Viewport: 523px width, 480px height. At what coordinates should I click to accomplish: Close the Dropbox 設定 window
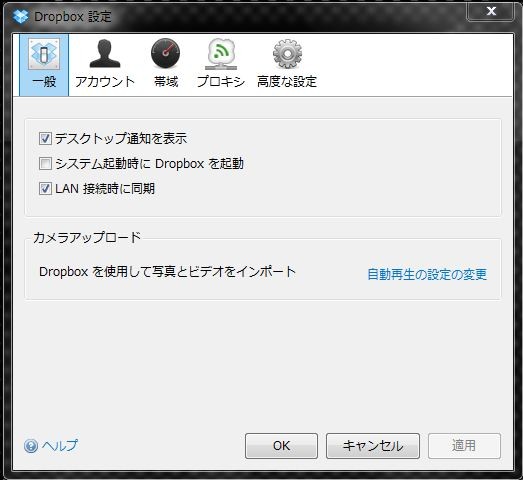point(490,11)
